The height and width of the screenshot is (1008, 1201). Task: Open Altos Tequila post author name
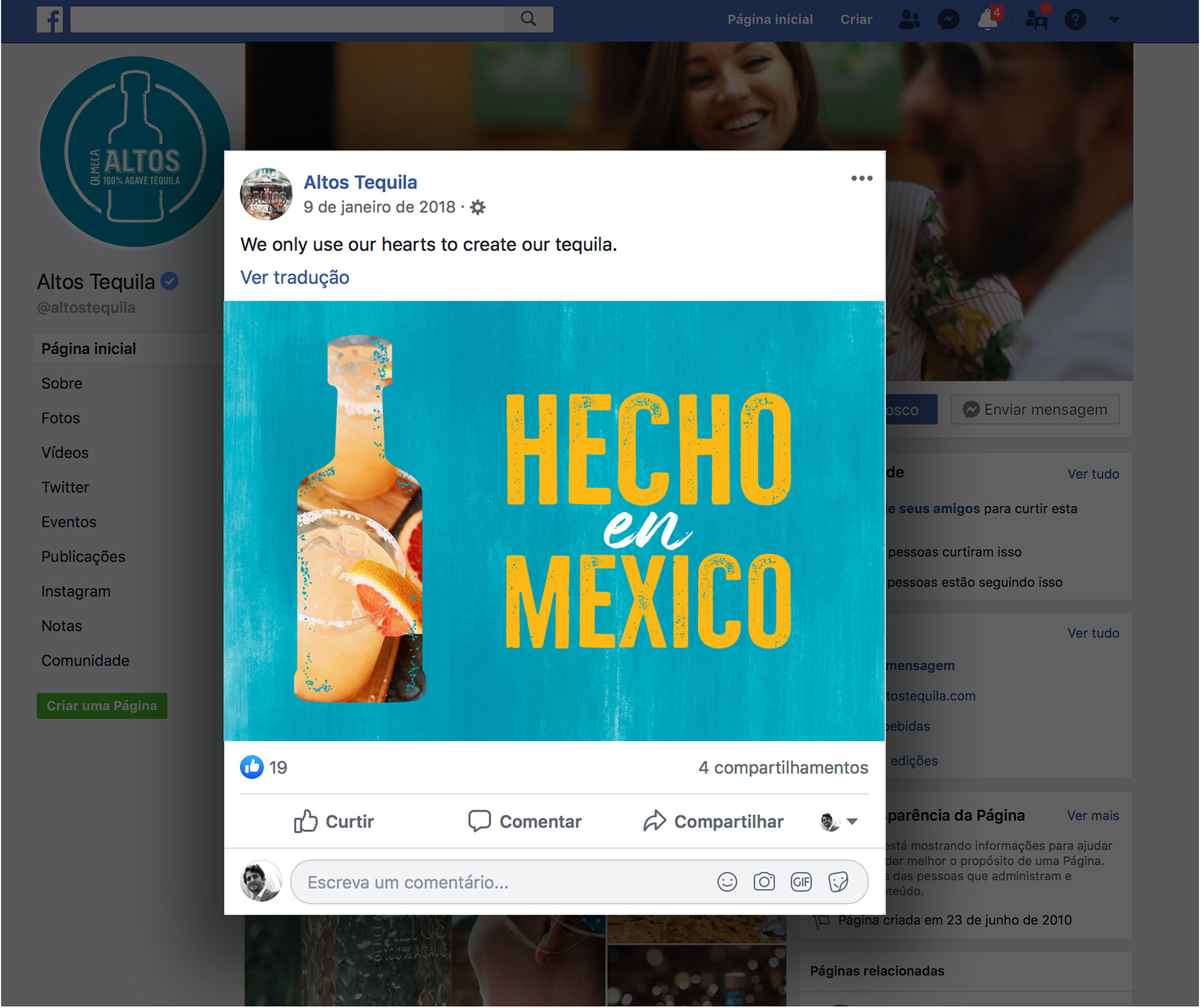point(360,182)
